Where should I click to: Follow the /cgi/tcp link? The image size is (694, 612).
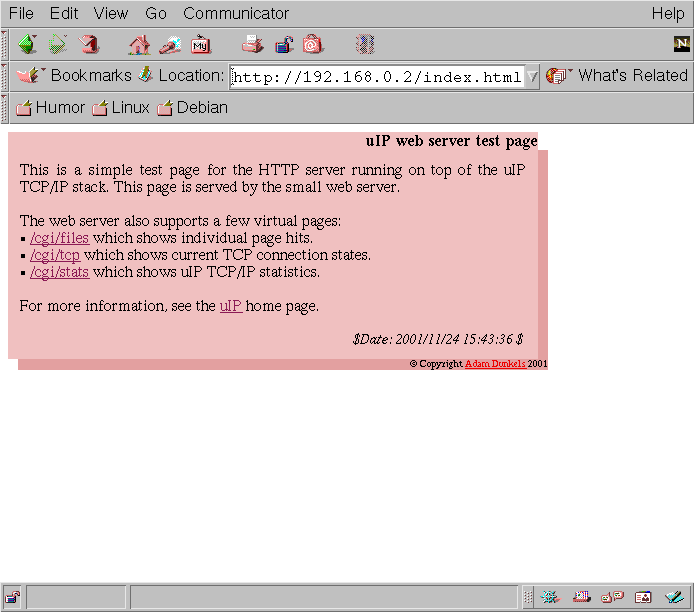[55, 255]
